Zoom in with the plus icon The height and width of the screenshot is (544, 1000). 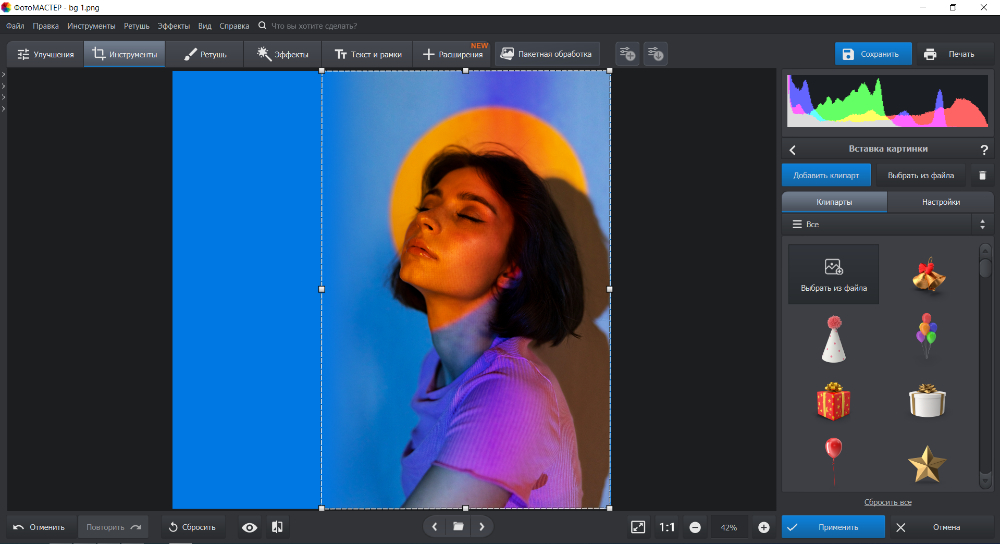[x=764, y=527]
